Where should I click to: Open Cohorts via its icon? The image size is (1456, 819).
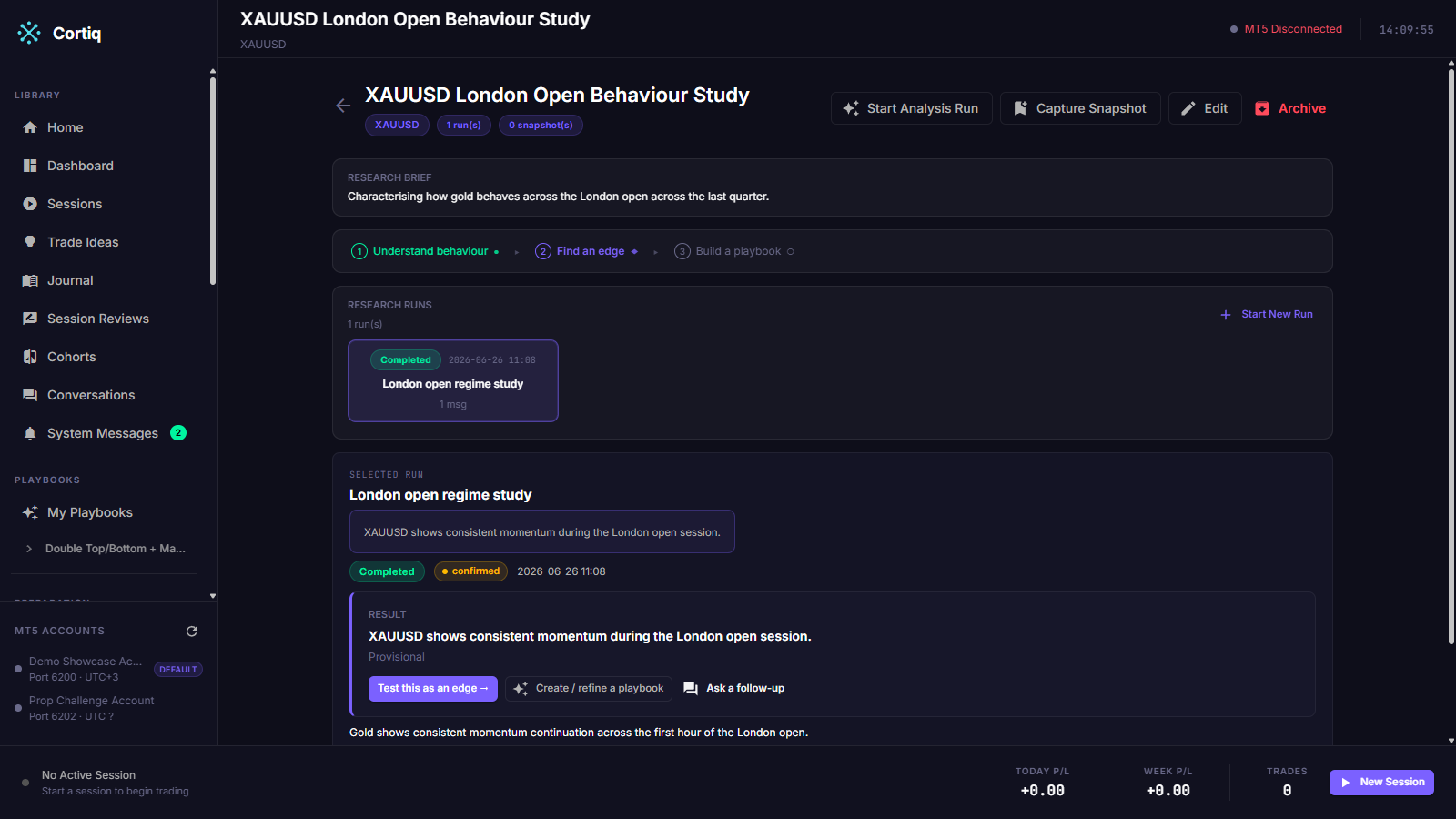point(30,357)
